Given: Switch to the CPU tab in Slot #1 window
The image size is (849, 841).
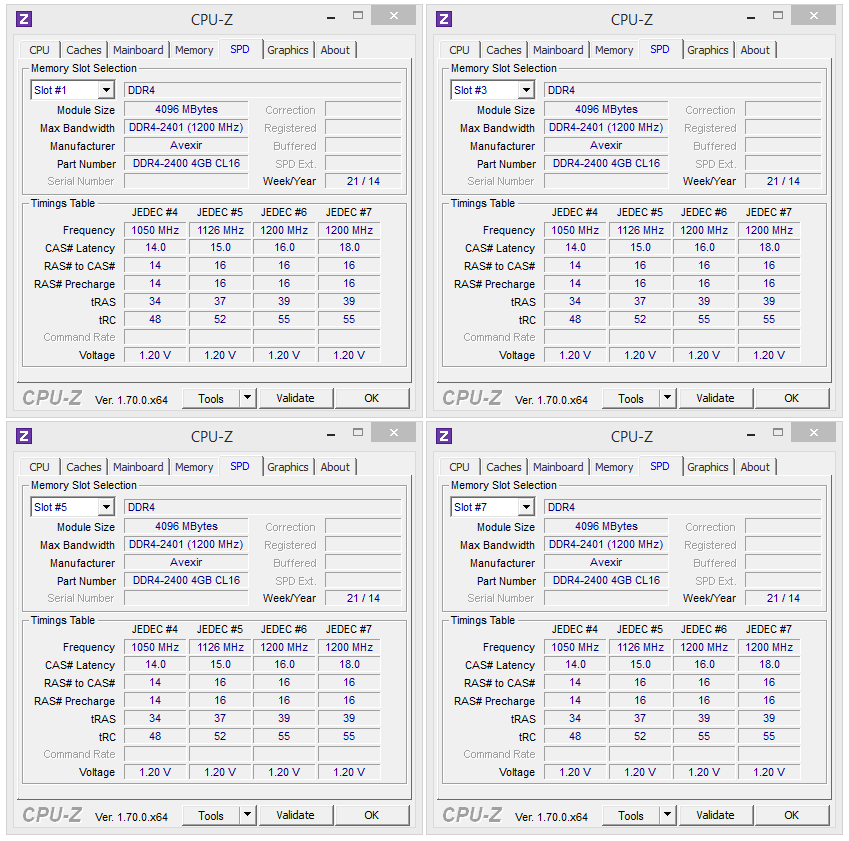Looking at the screenshot, I should tap(40, 50).
